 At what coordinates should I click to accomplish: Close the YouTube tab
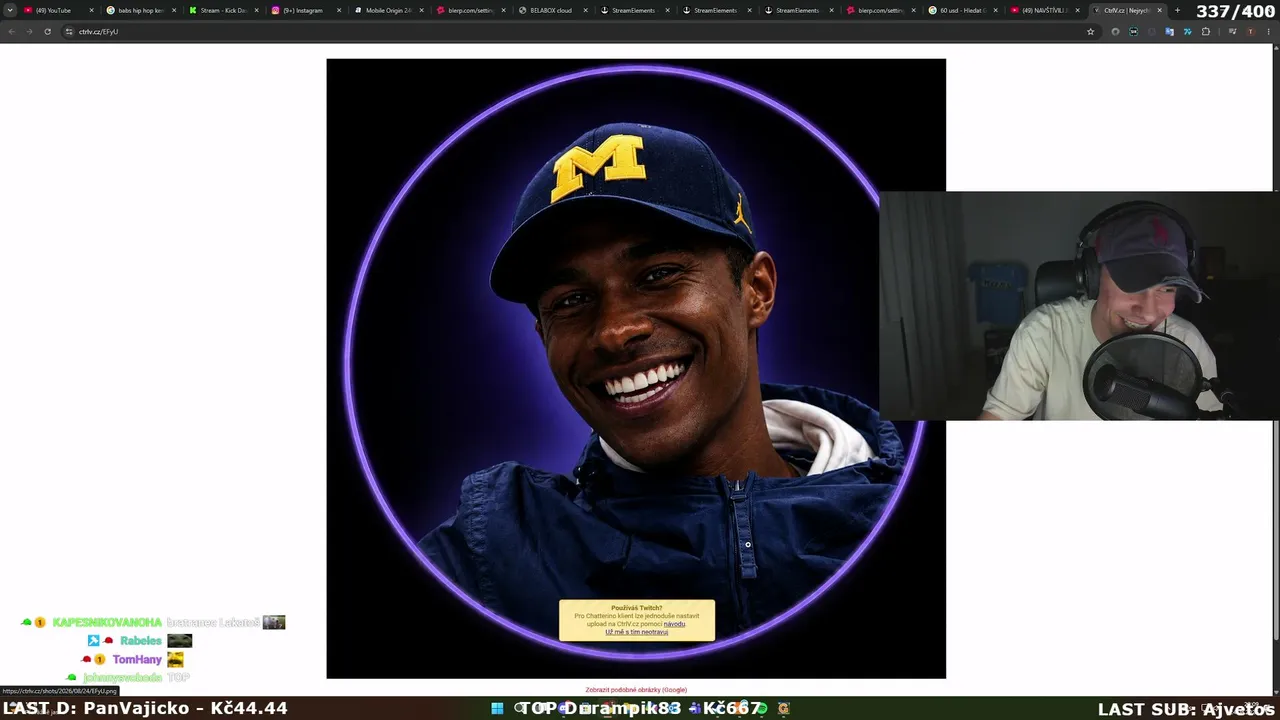click(91, 10)
